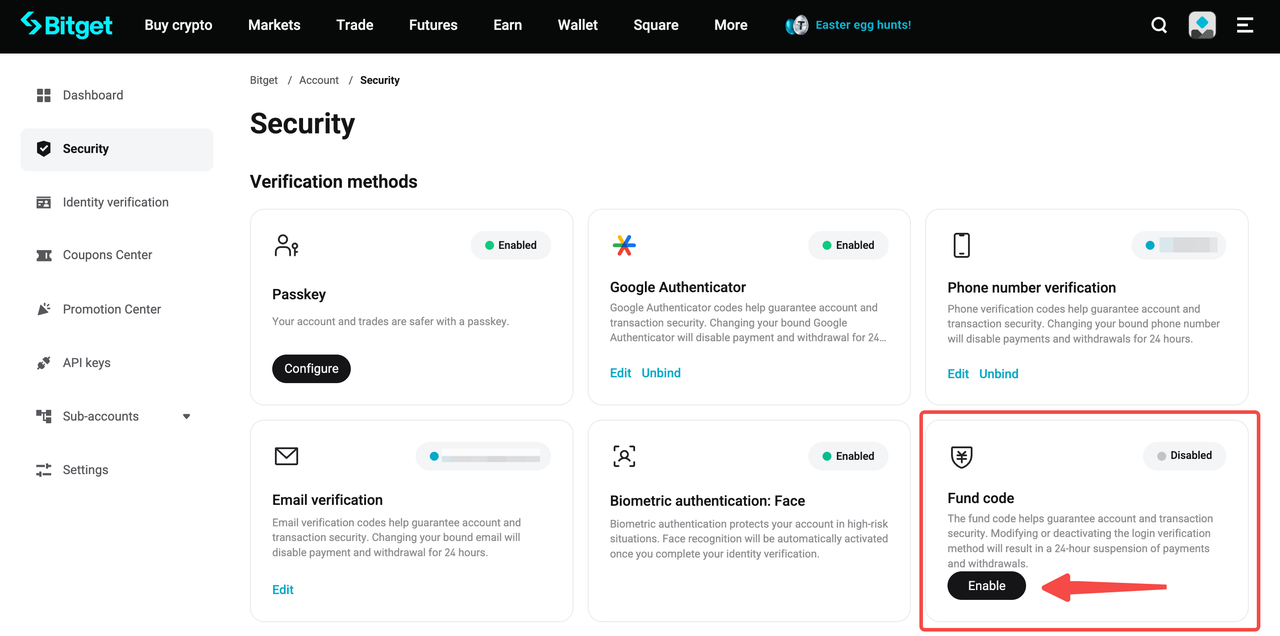This screenshot has width=1280, height=636.
Task: Select the Fund code yen-shield icon
Action: 961,457
